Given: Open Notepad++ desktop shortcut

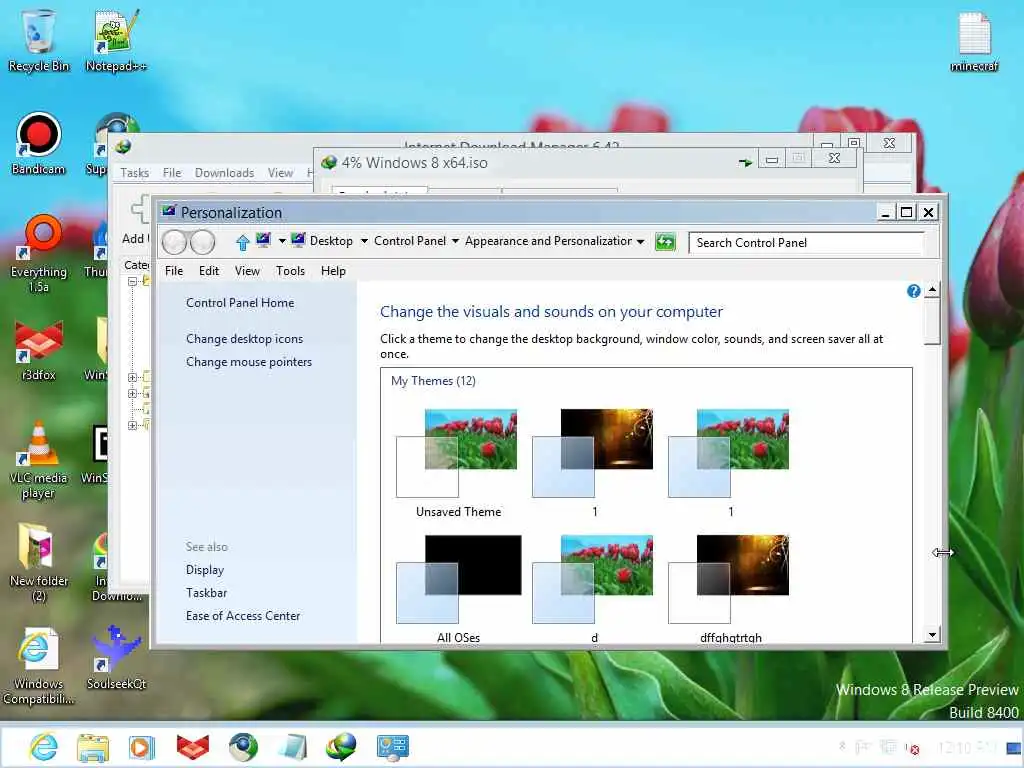Looking at the screenshot, I should tap(116, 39).
